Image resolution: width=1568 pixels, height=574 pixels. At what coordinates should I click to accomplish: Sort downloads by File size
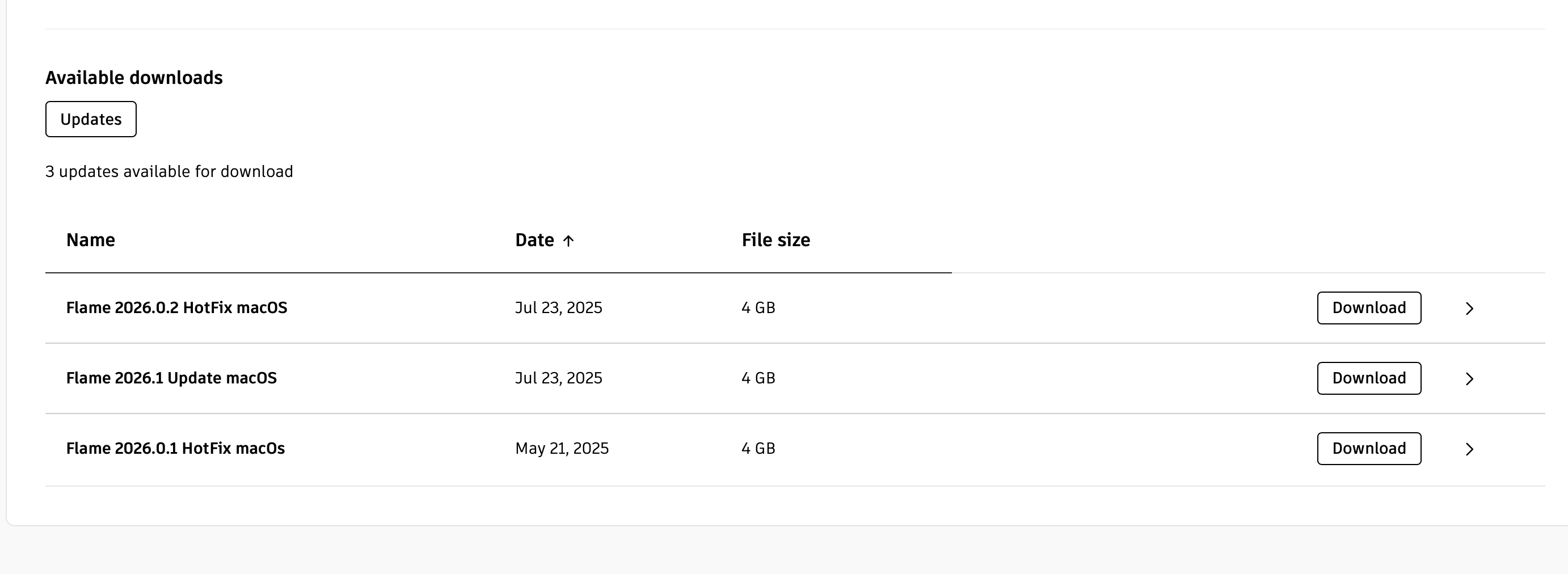click(x=775, y=240)
